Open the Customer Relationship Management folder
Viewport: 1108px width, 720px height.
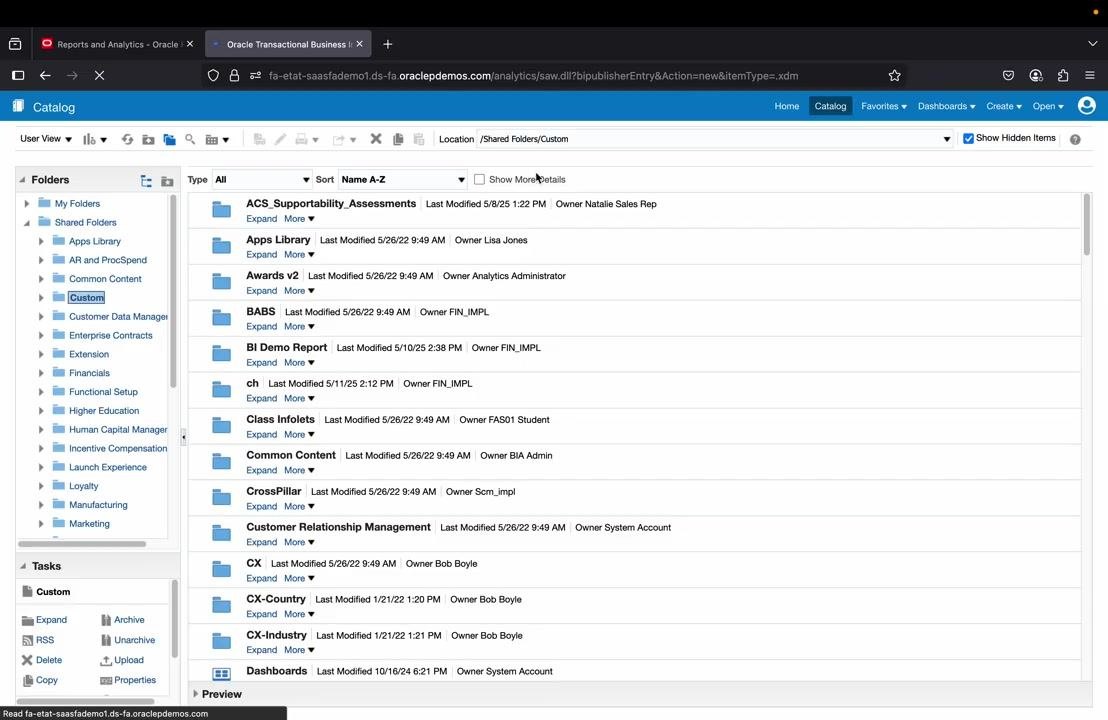(x=338, y=527)
